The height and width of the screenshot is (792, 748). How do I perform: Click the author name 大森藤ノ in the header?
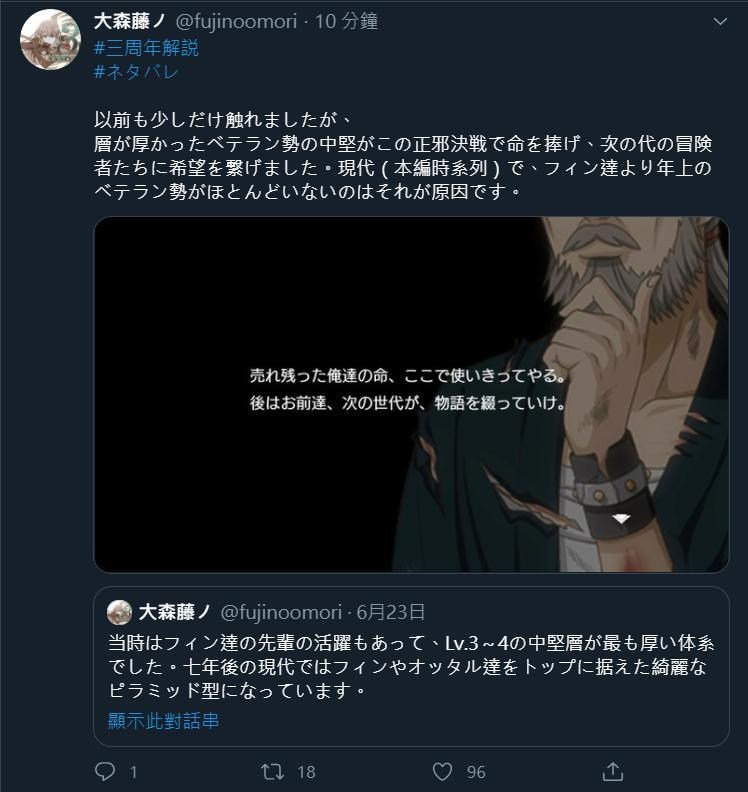(130, 21)
